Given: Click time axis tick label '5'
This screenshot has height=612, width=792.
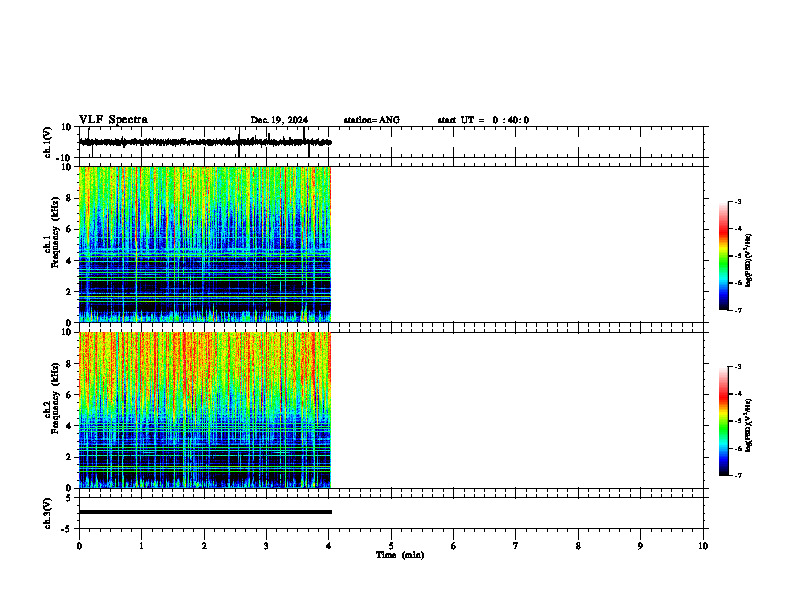Looking at the screenshot, I should click(391, 546).
